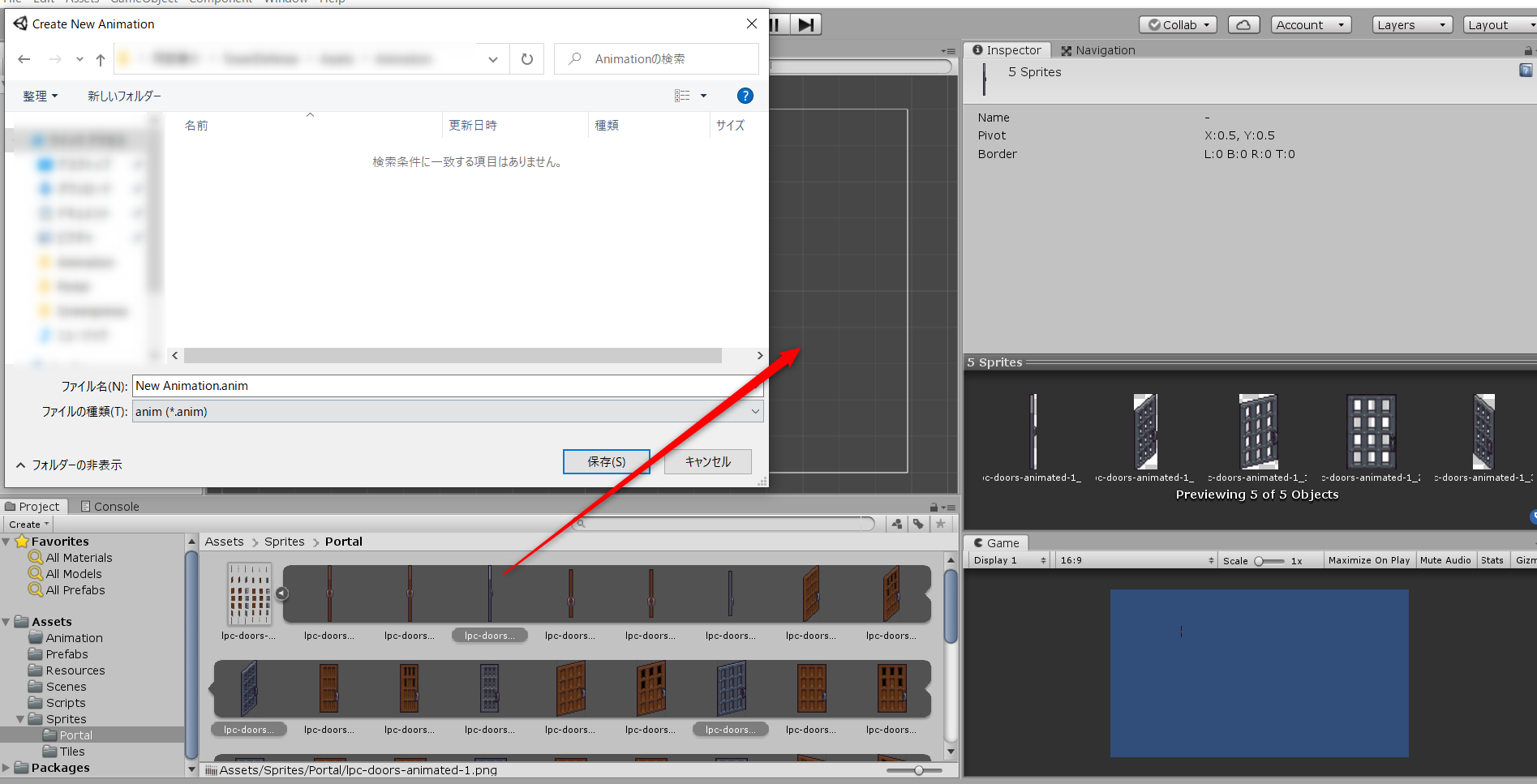This screenshot has width=1537, height=784.
Task: Click the search by label icon
Action: tap(917, 524)
